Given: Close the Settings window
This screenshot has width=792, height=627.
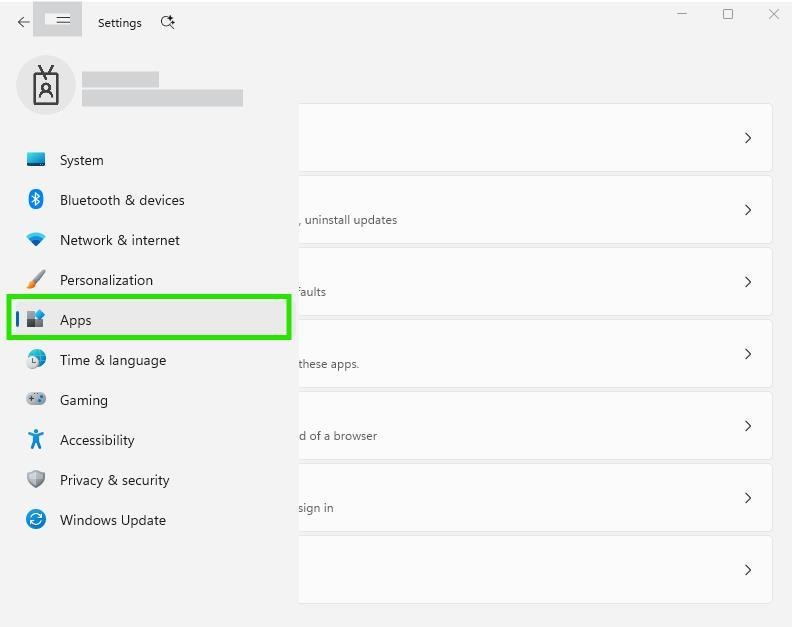Looking at the screenshot, I should click(774, 14).
